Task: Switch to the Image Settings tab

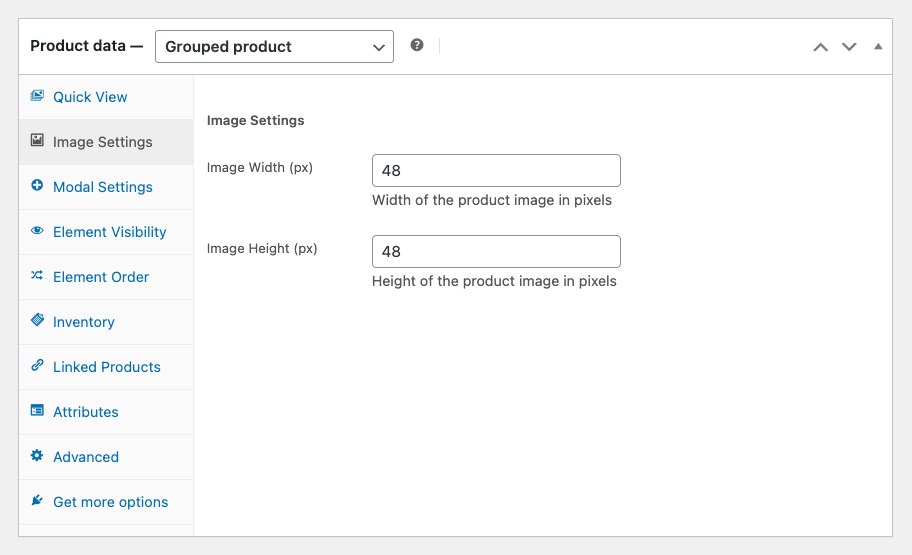Action: pos(103,142)
